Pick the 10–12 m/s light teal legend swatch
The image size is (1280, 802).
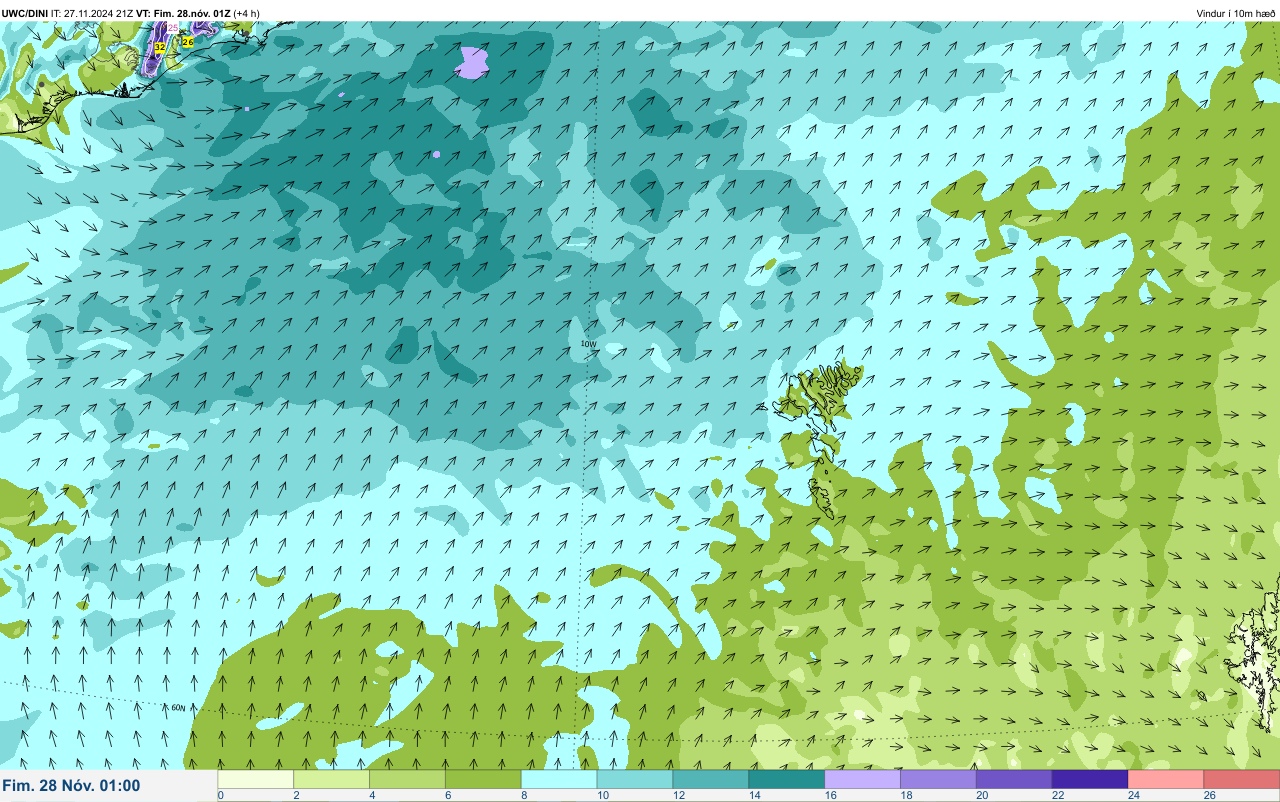(635, 779)
